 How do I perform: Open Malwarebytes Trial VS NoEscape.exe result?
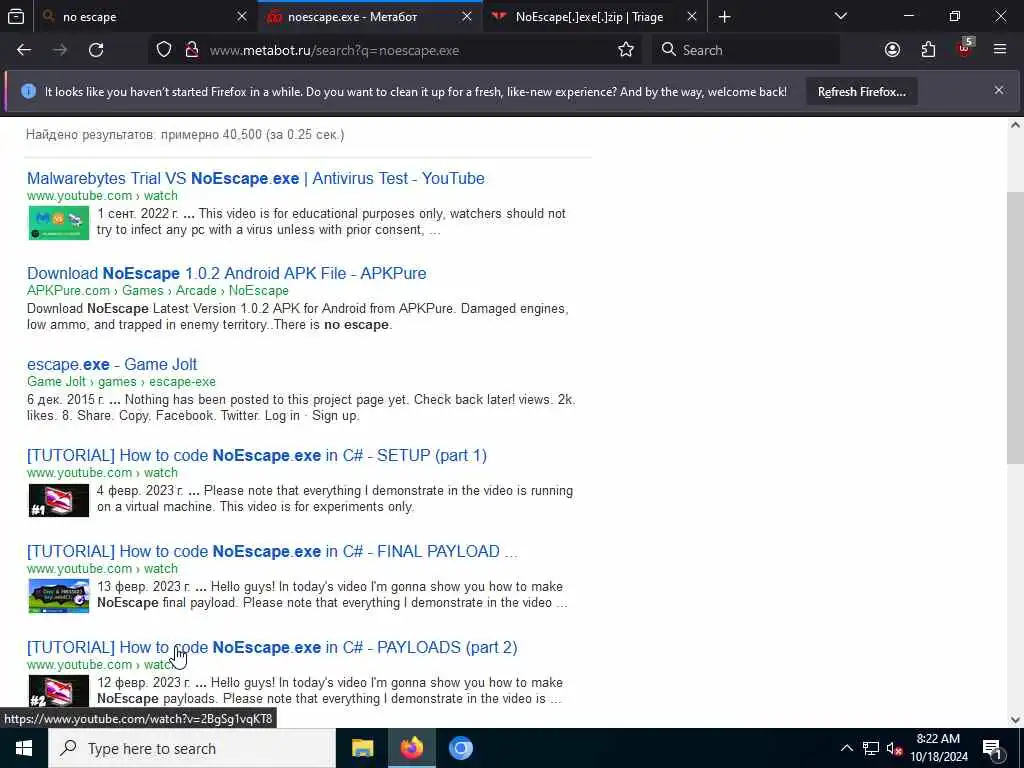click(255, 178)
